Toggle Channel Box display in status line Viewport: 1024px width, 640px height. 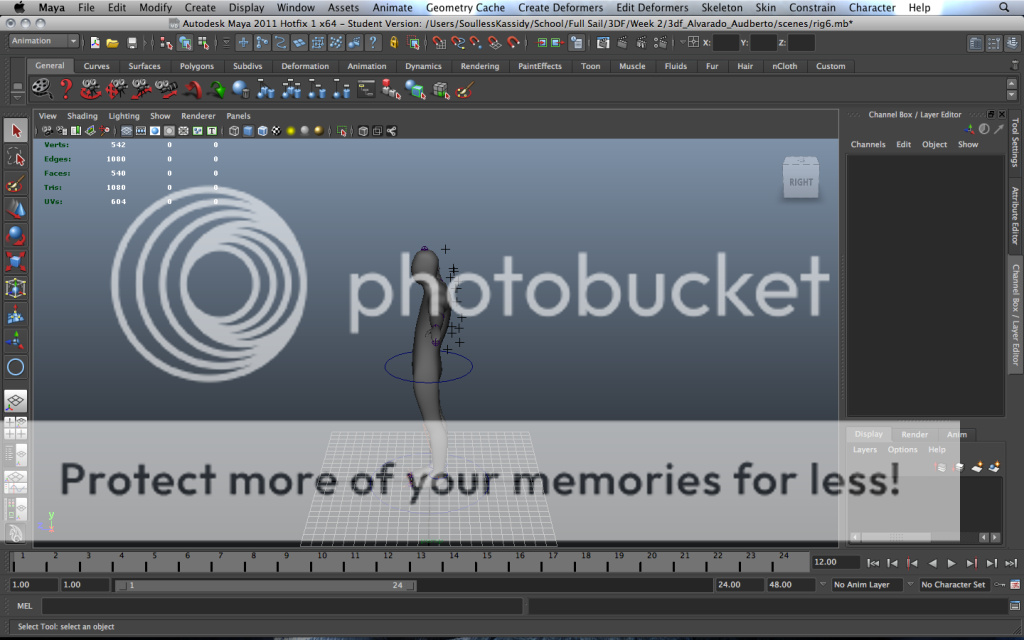[x=1012, y=43]
